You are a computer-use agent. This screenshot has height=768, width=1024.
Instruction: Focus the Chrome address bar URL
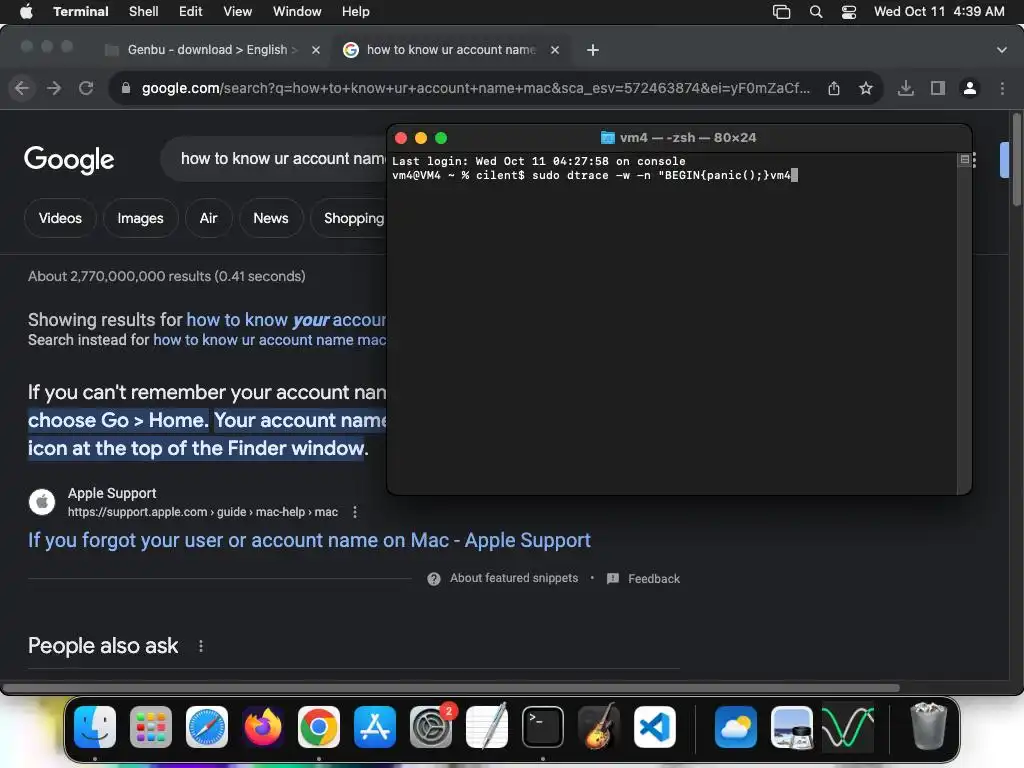475,88
